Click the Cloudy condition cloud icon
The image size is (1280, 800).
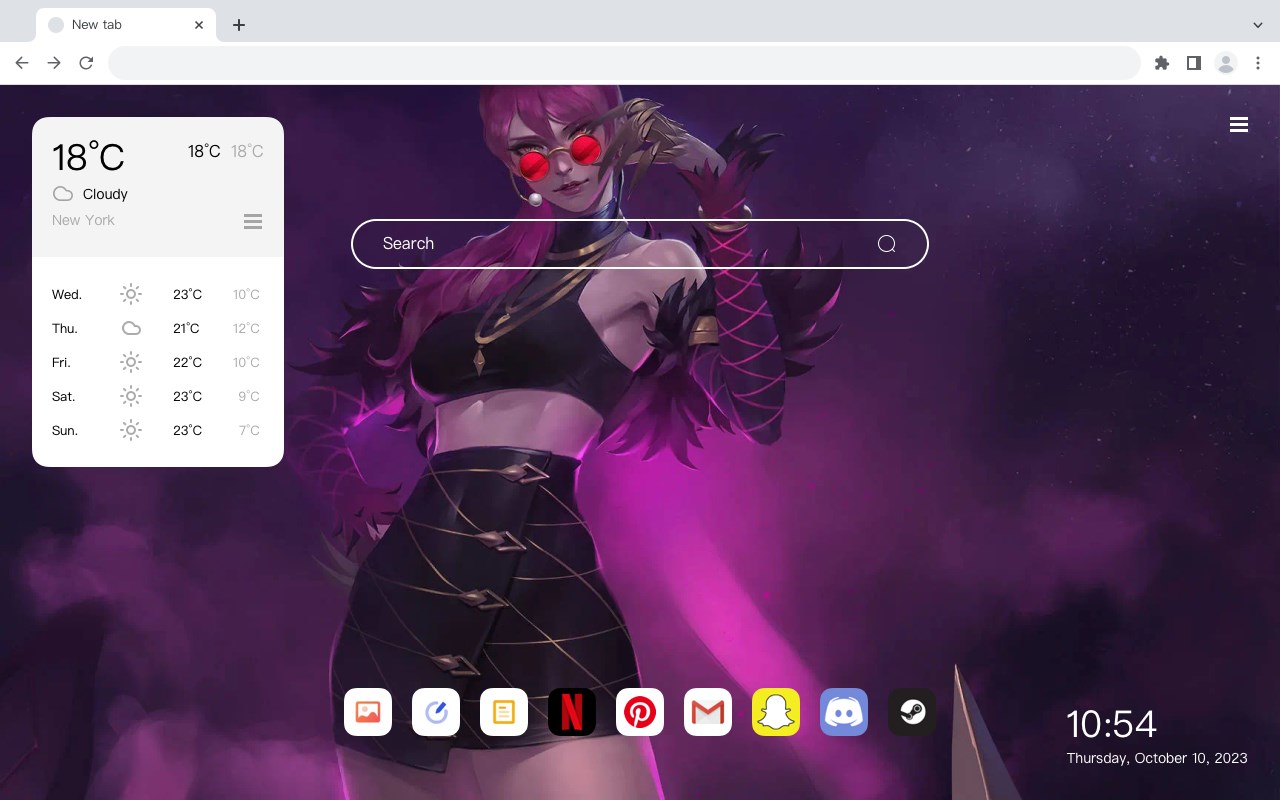tap(63, 194)
